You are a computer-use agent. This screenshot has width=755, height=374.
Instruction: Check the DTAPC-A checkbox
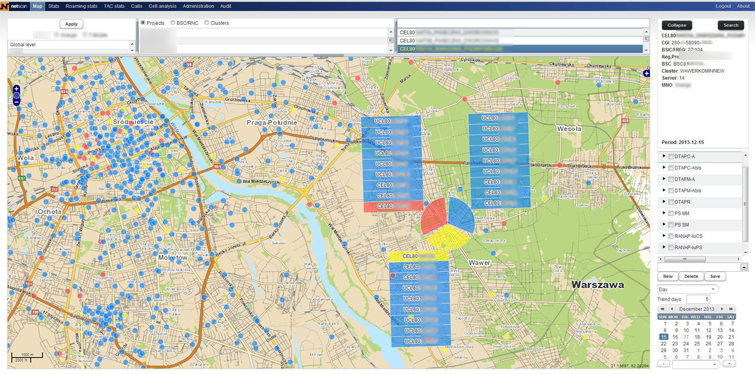[671, 156]
